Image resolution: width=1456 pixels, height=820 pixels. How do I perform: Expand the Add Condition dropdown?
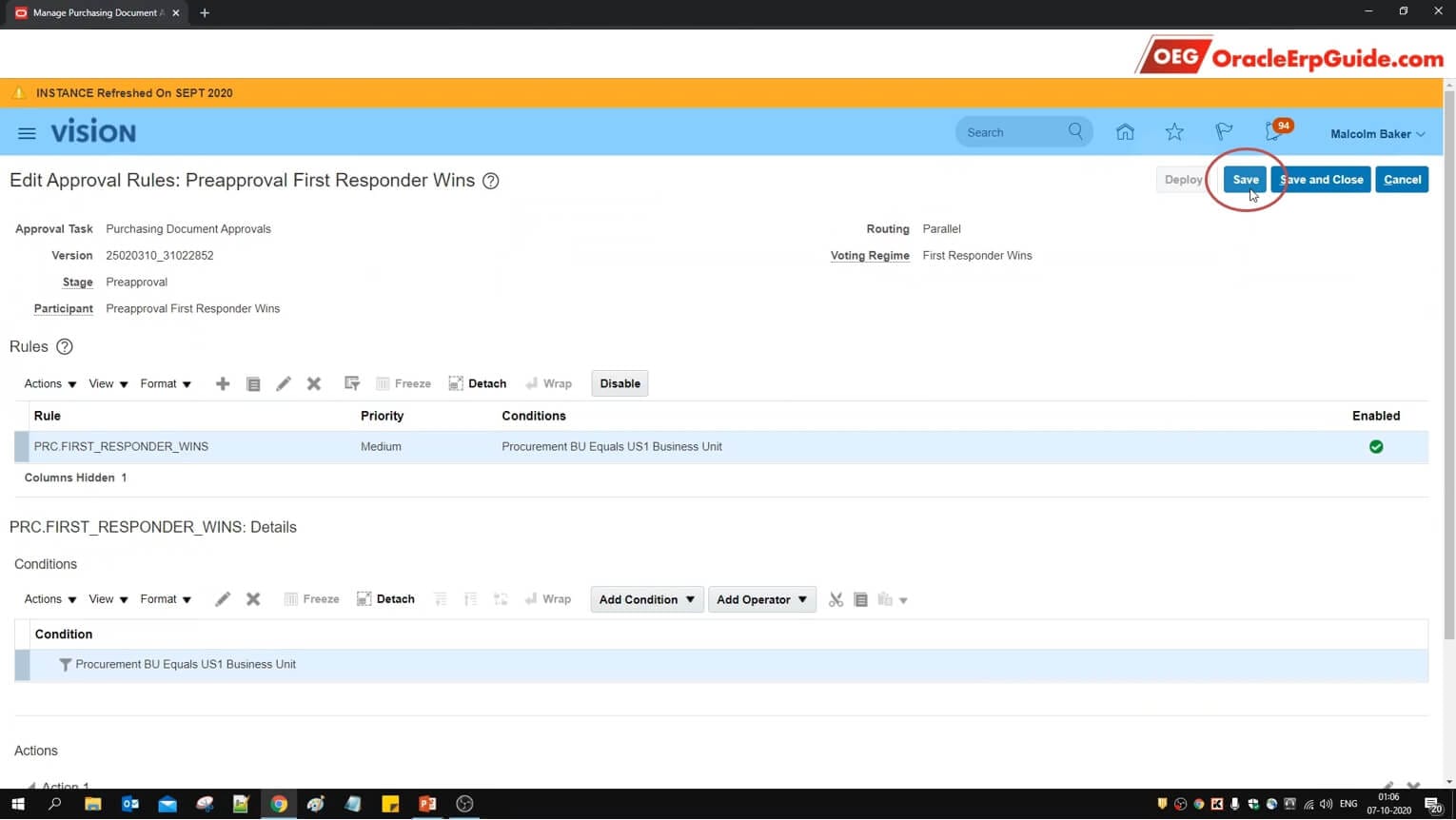tap(647, 599)
